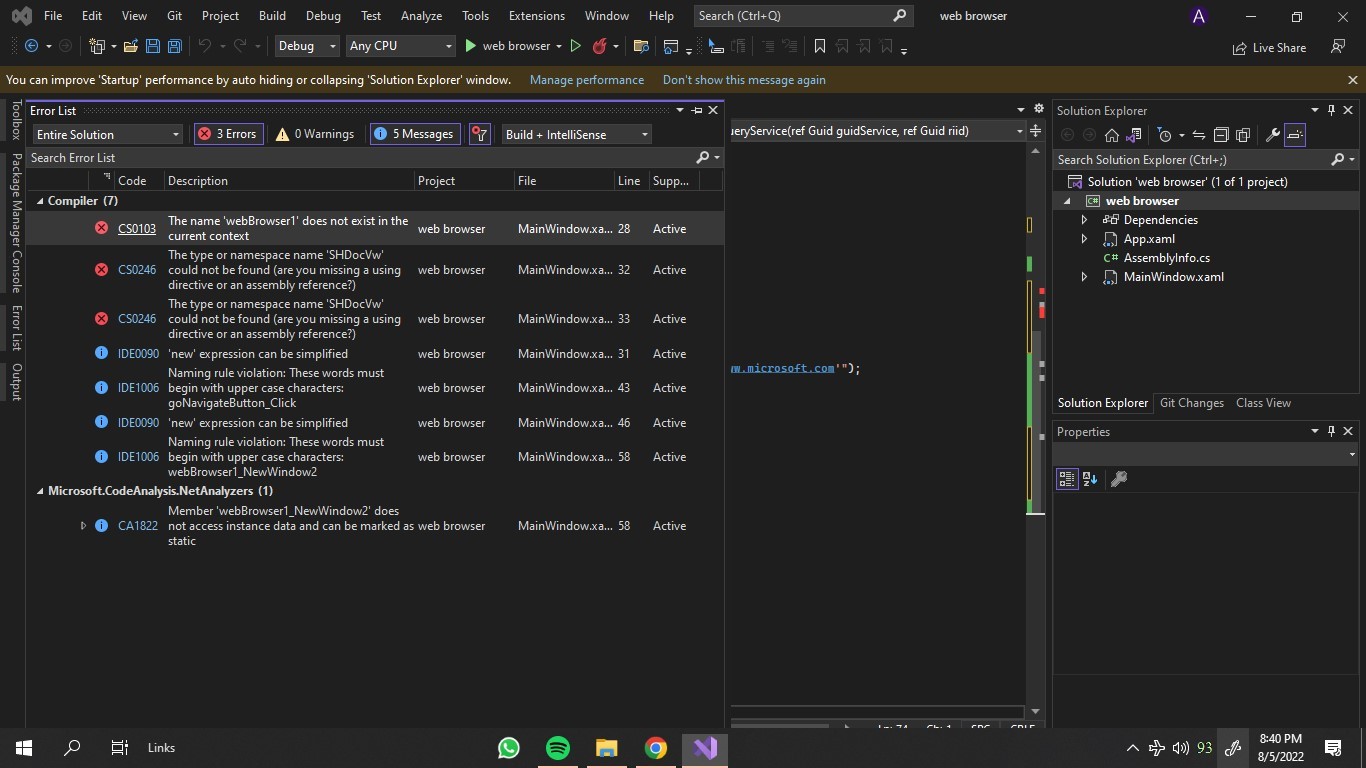Click the New Project toolbar icon
The image size is (1366, 768).
pyautogui.click(x=97, y=46)
